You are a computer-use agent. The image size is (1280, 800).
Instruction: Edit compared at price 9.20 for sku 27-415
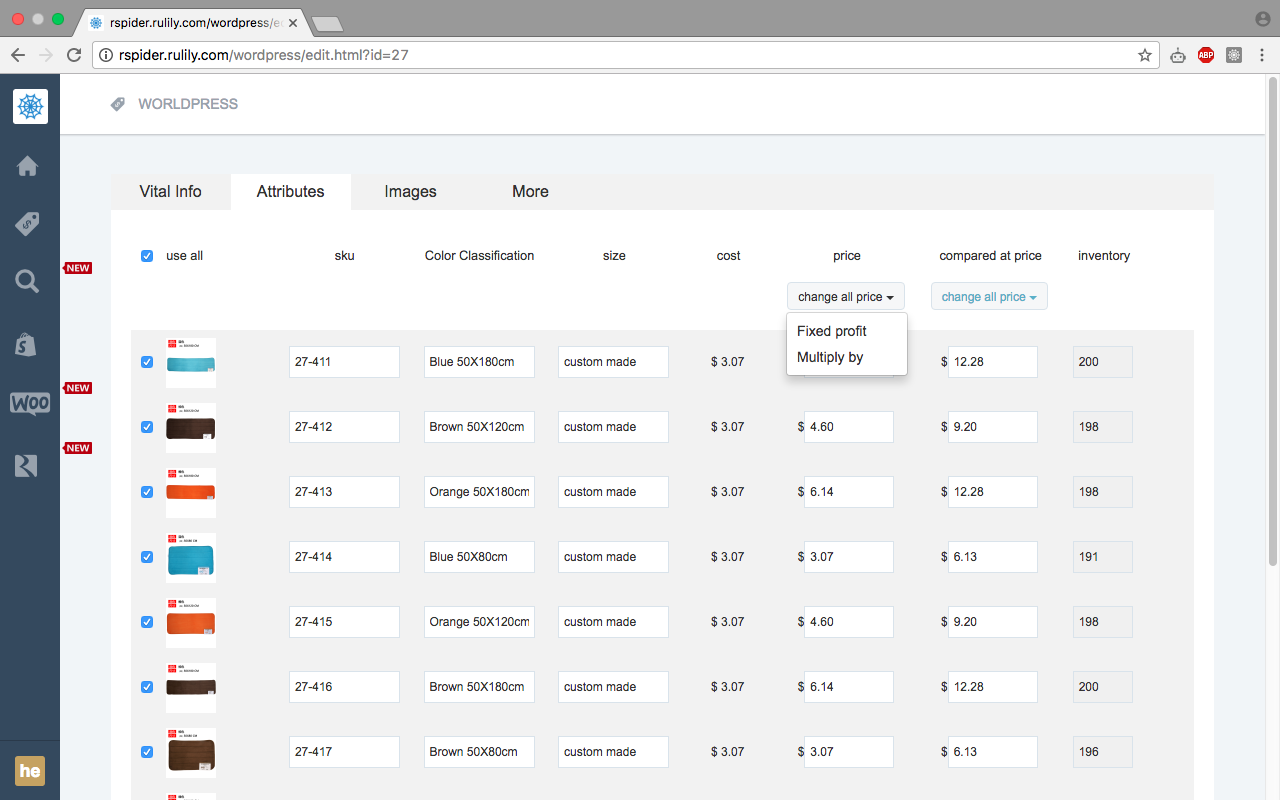pyautogui.click(x=992, y=622)
